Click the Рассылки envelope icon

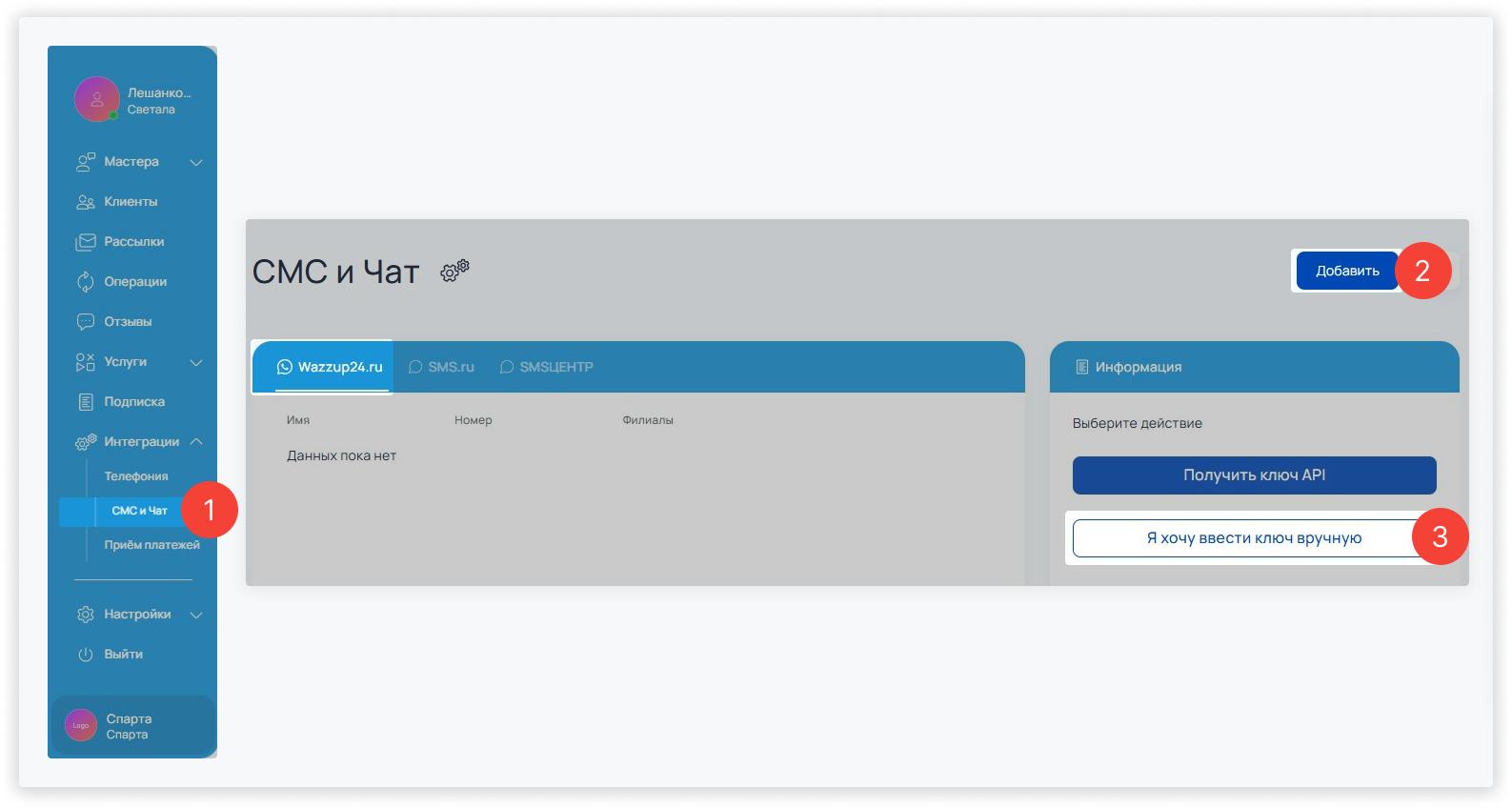[86, 242]
